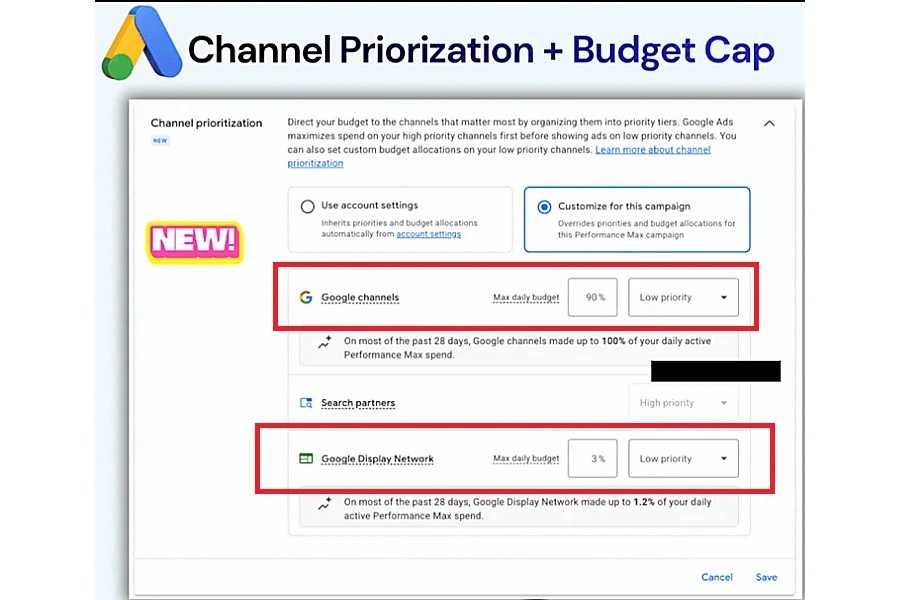The image size is (900, 600).
Task: Click Max daily budget label for Google channels
Action: coord(526,297)
